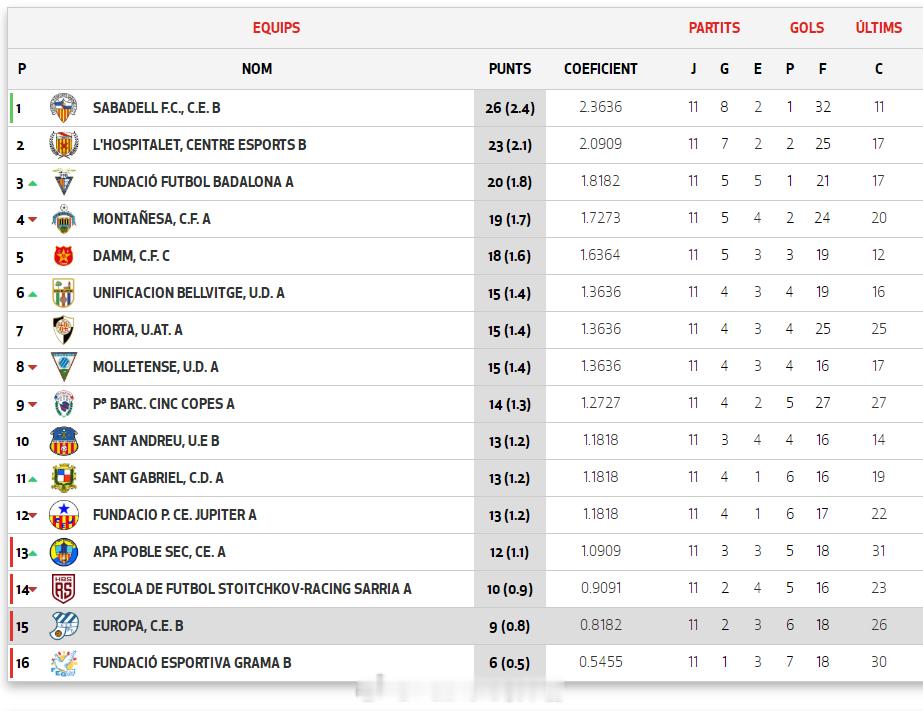Click the Europa C.E. B crest
Screen dimensions: 923x711
coord(64,626)
